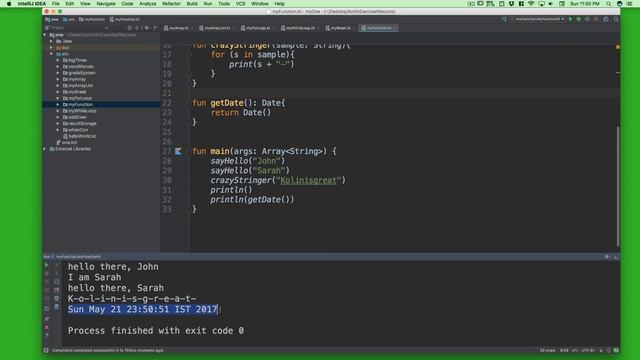The height and width of the screenshot is (360, 640).
Task: Expand the External Libraries node
Action: pyautogui.click(x=45, y=149)
